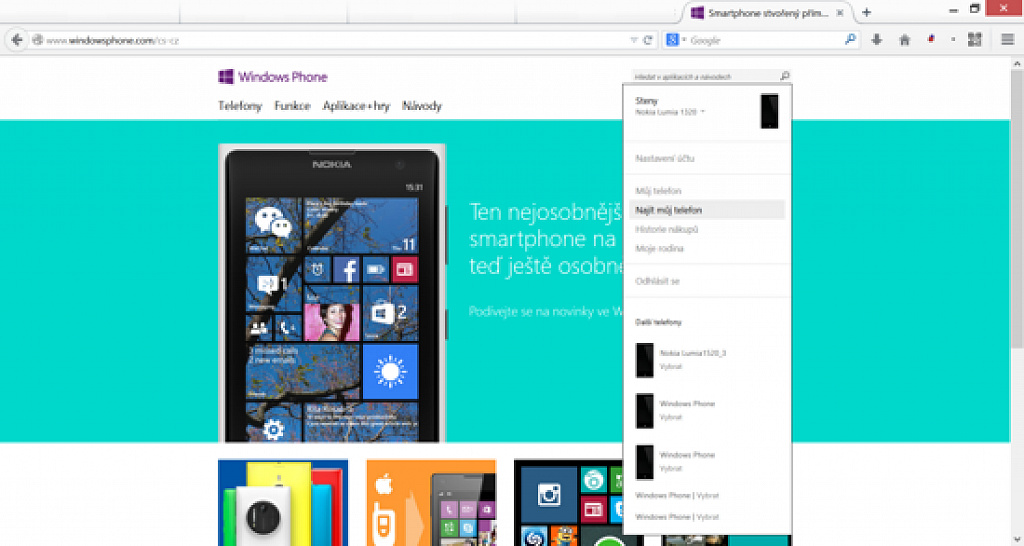Click the Nokia Lumia phone hero image
The width and height of the screenshot is (1024, 546).
[x=332, y=293]
